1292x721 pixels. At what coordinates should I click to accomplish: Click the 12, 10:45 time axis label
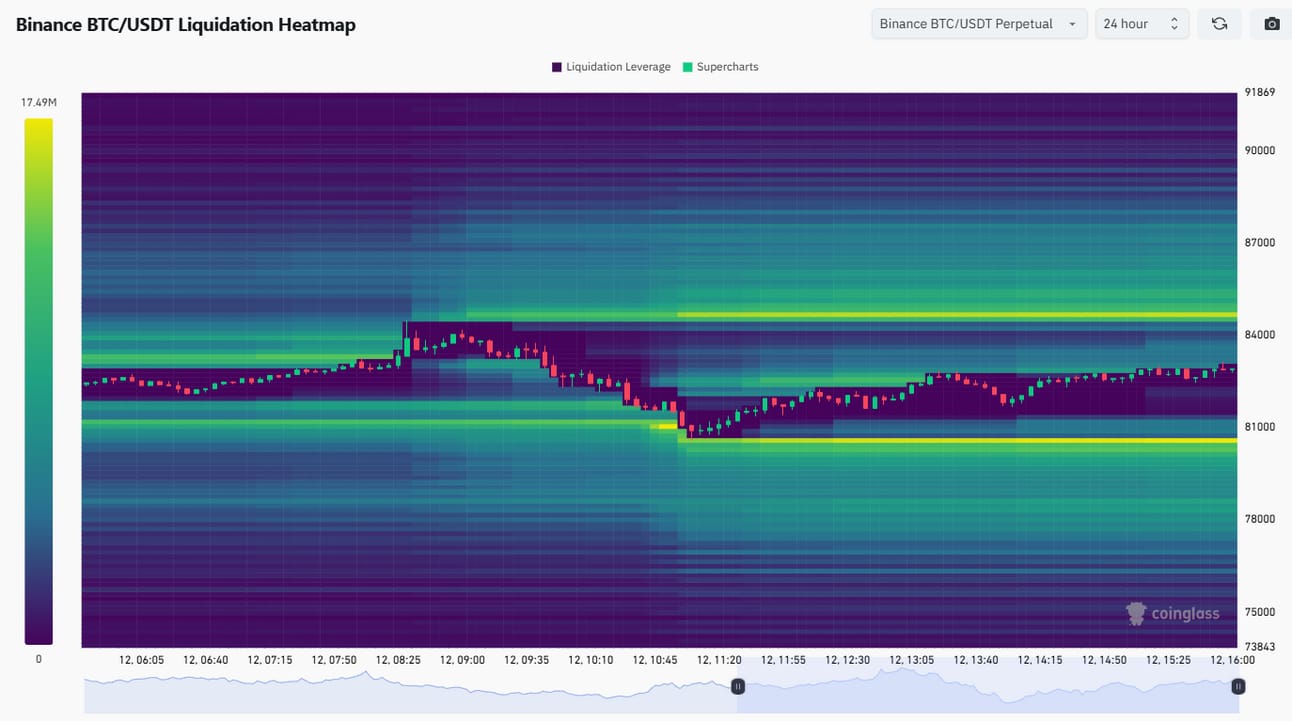click(x=655, y=660)
